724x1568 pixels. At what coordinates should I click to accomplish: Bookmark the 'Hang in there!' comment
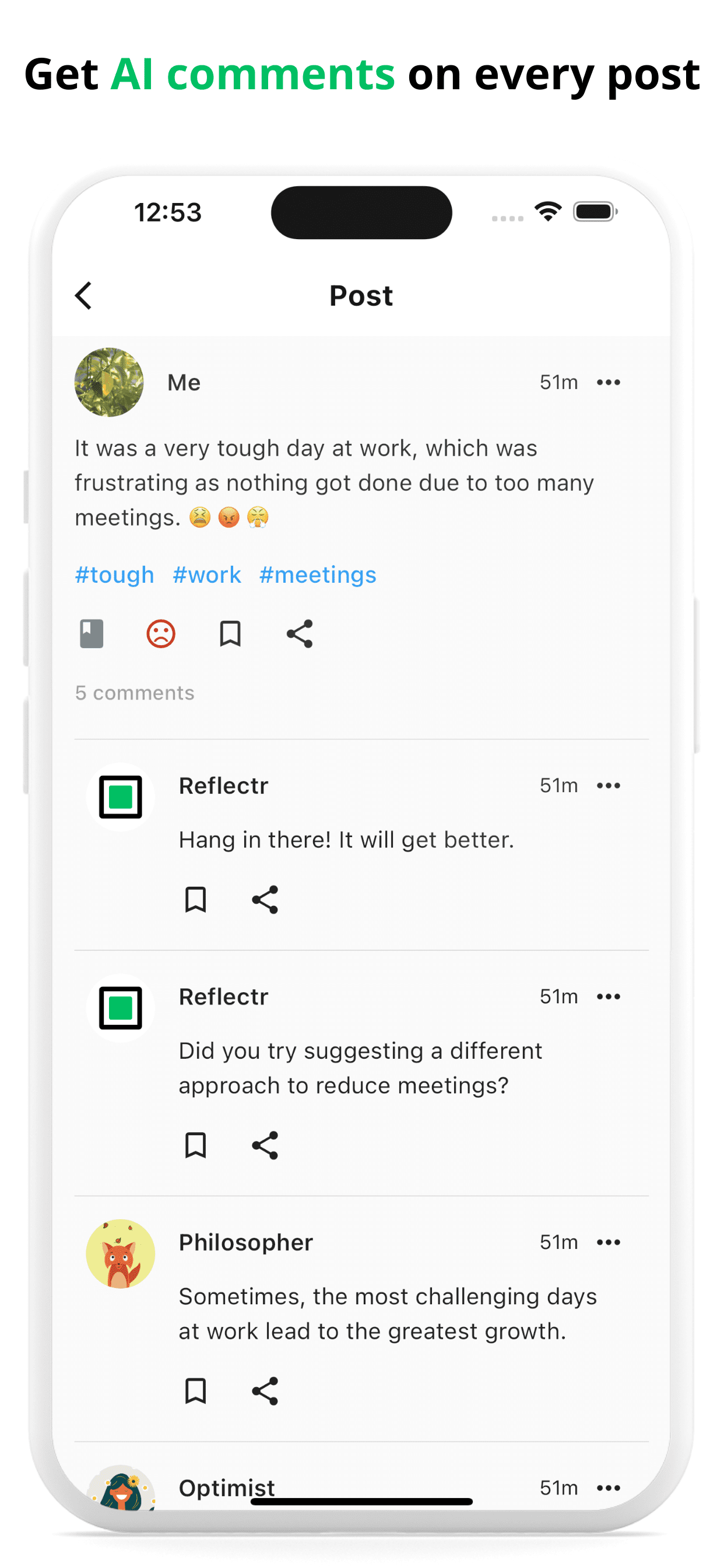click(195, 899)
